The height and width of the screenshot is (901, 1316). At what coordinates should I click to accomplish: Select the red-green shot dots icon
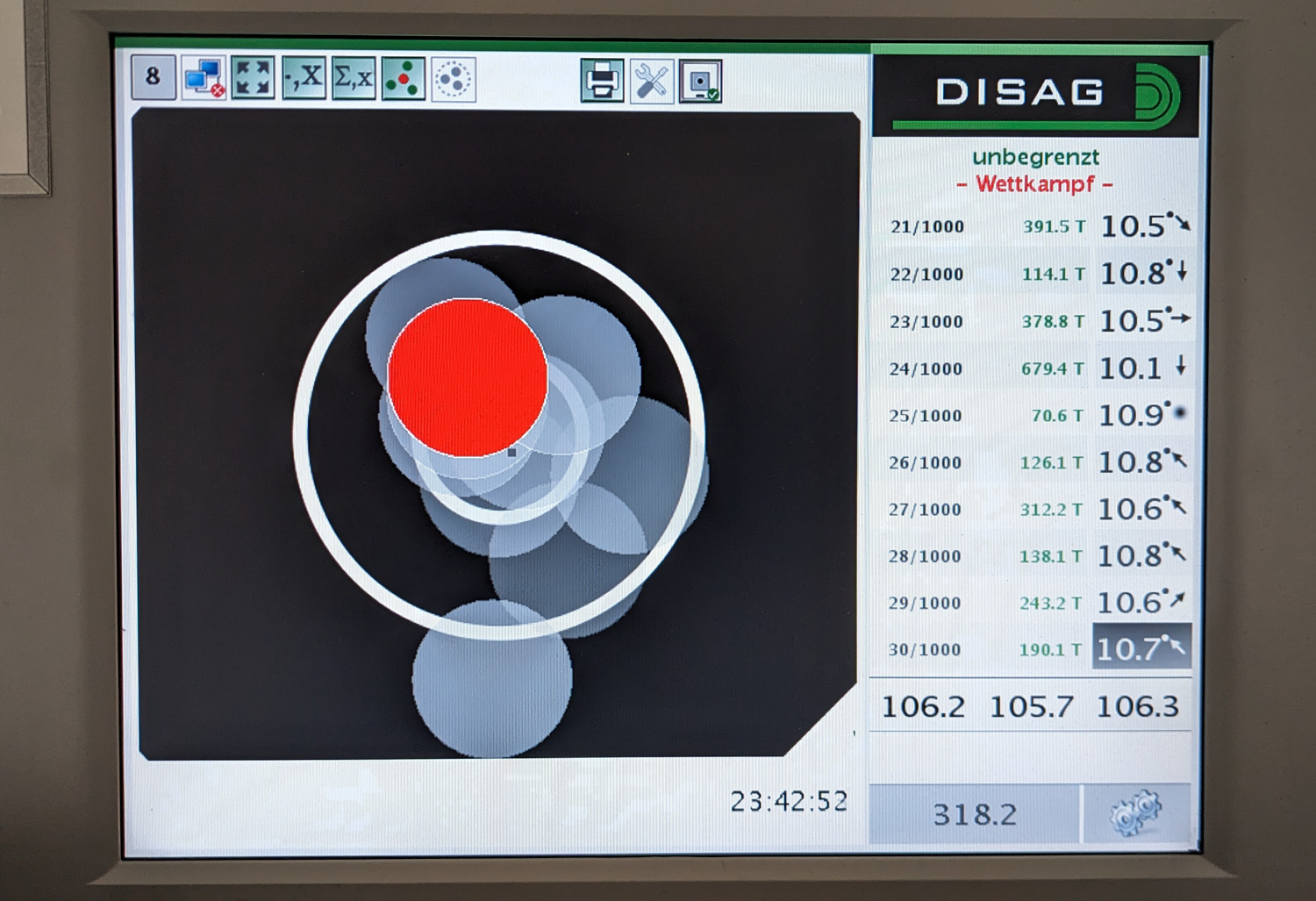(x=404, y=78)
